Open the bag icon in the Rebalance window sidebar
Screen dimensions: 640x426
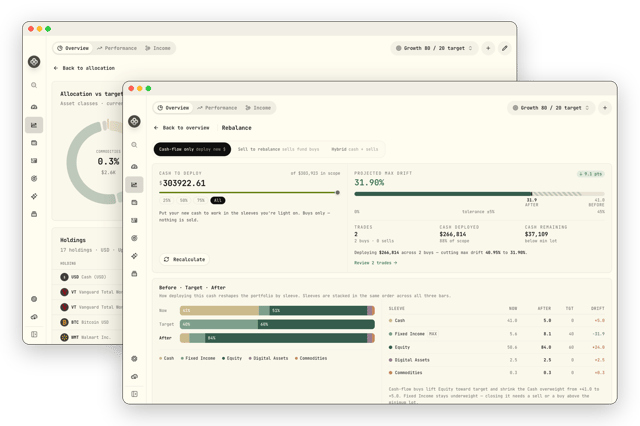click(x=134, y=273)
